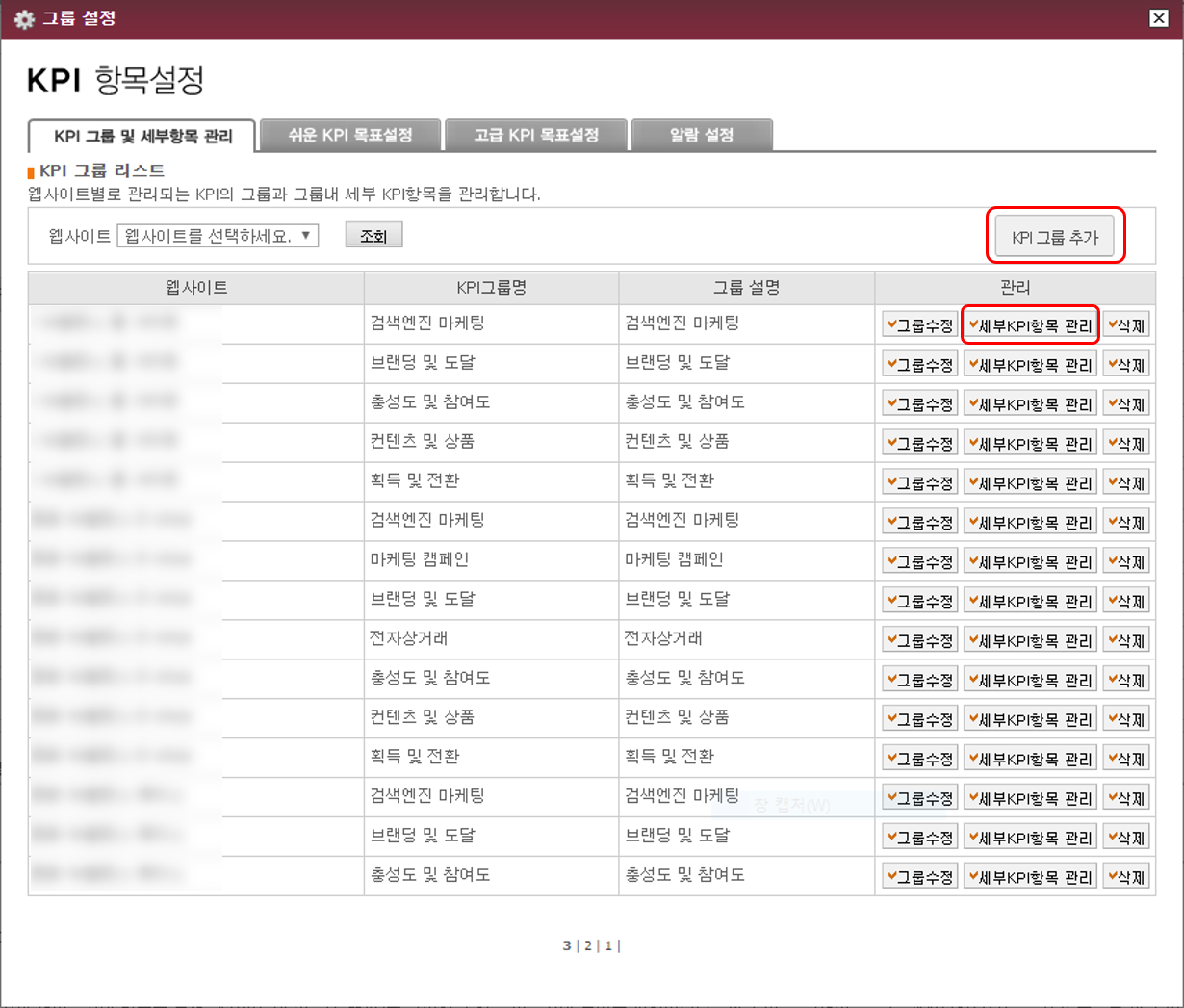
Task: Delete the 마케팅 캠페인 group with 삭제
Action: tap(1126, 561)
